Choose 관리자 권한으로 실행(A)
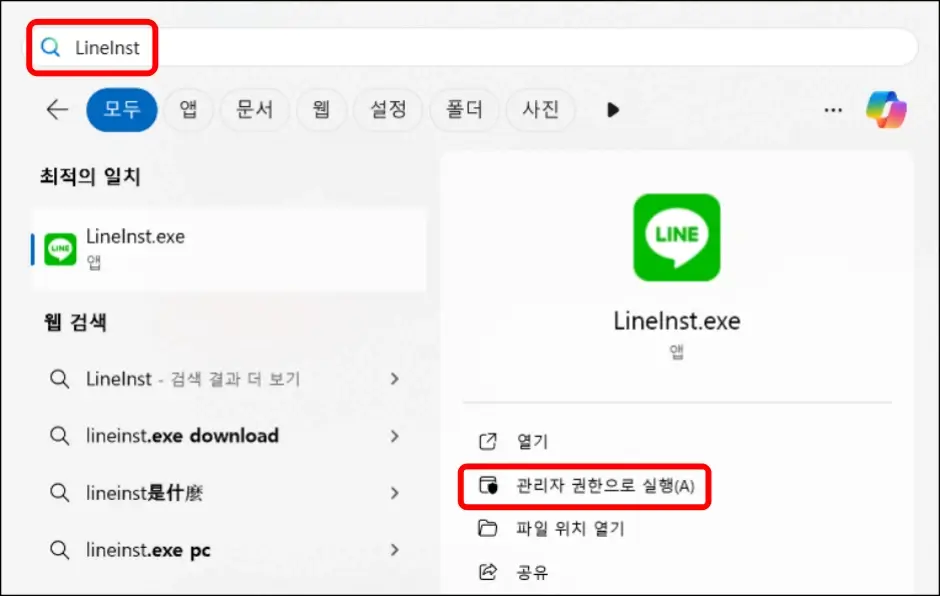Viewport: 940px width, 596px height. click(605, 486)
